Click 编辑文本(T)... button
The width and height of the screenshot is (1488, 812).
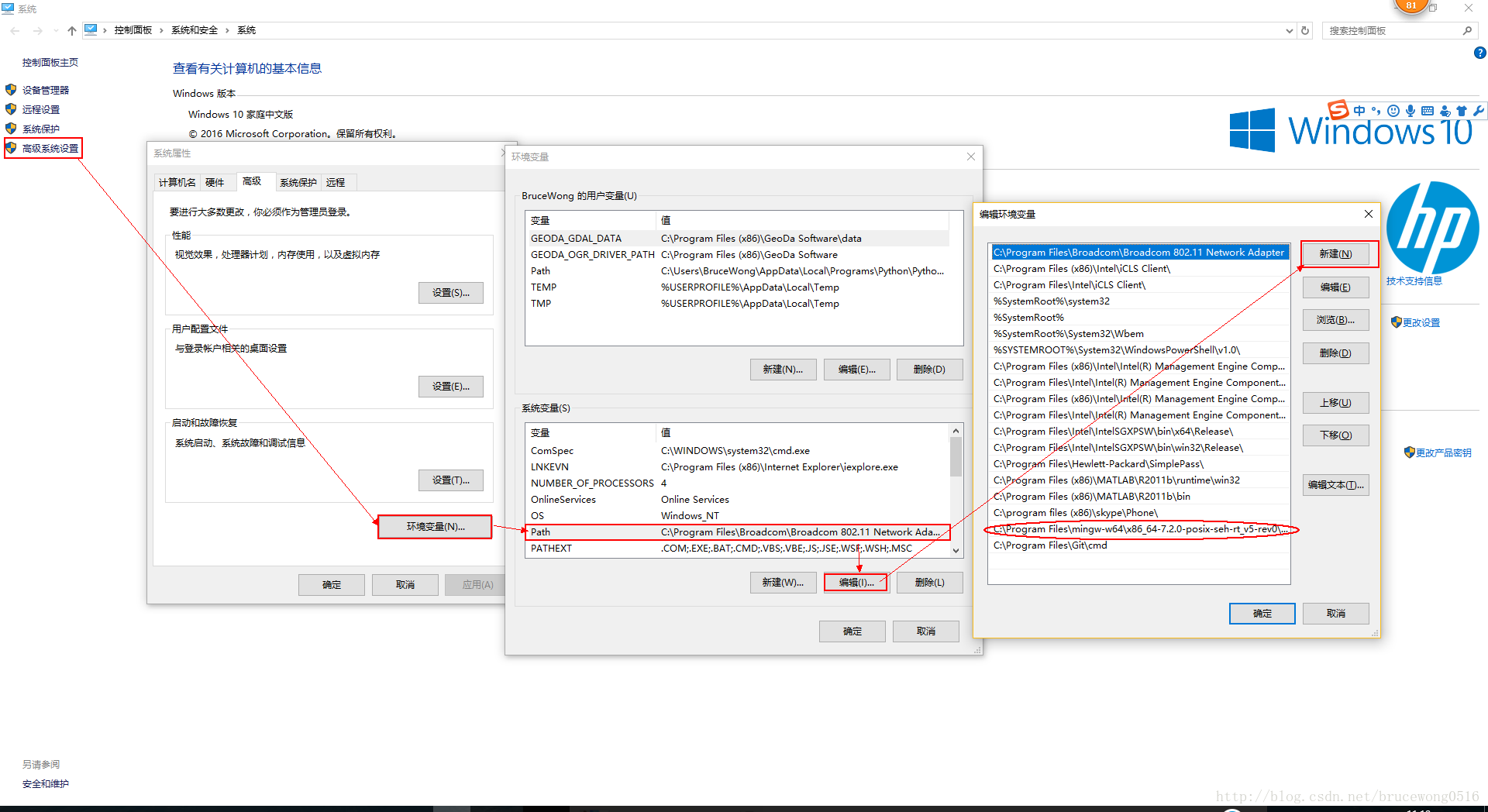tap(1336, 484)
